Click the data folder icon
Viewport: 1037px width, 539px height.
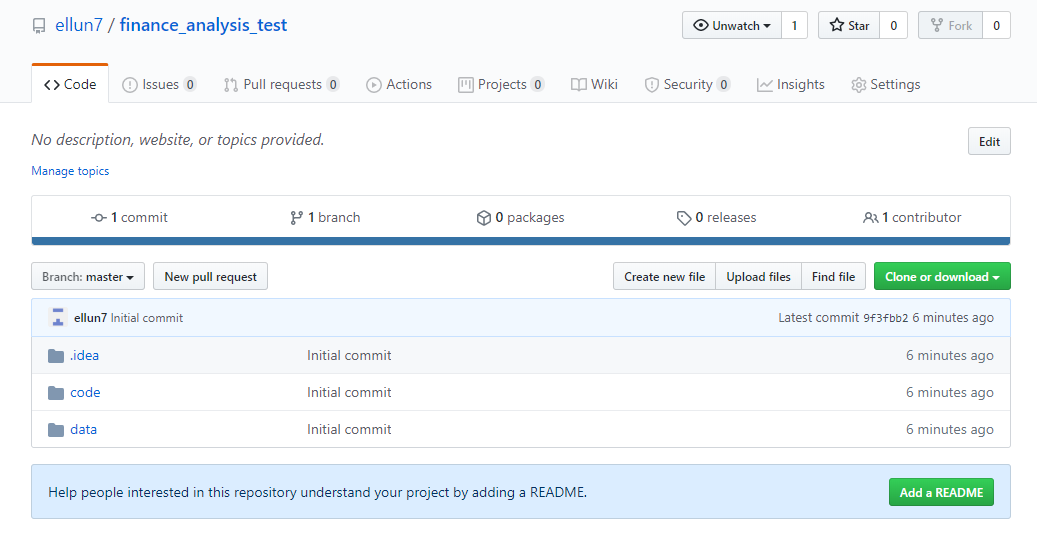tap(56, 430)
